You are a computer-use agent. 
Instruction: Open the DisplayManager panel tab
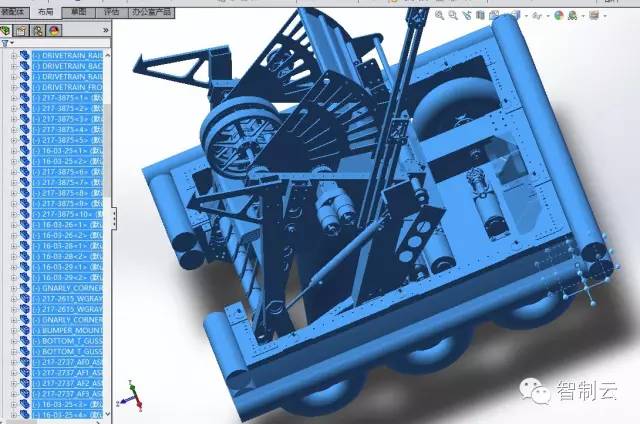tap(54, 31)
